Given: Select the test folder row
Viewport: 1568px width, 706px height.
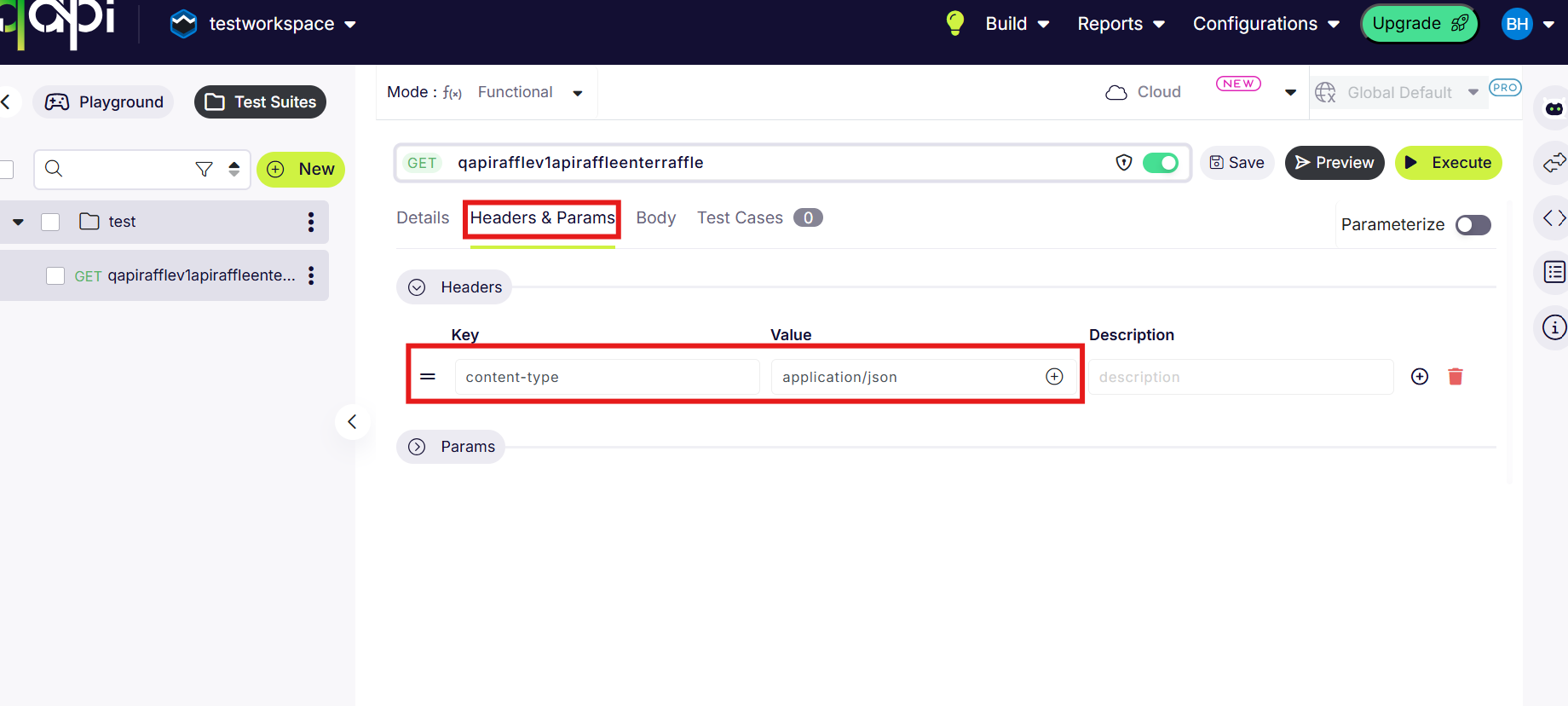Looking at the screenshot, I should (x=164, y=222).
